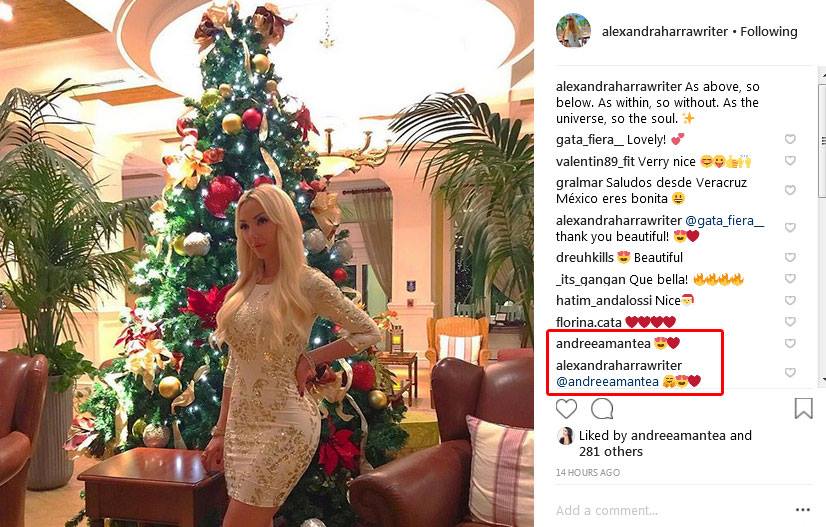The height and width of the screenshot is (527, 826).
Task: Open @andreeamantea mention link
Action: tap(607, 382)
